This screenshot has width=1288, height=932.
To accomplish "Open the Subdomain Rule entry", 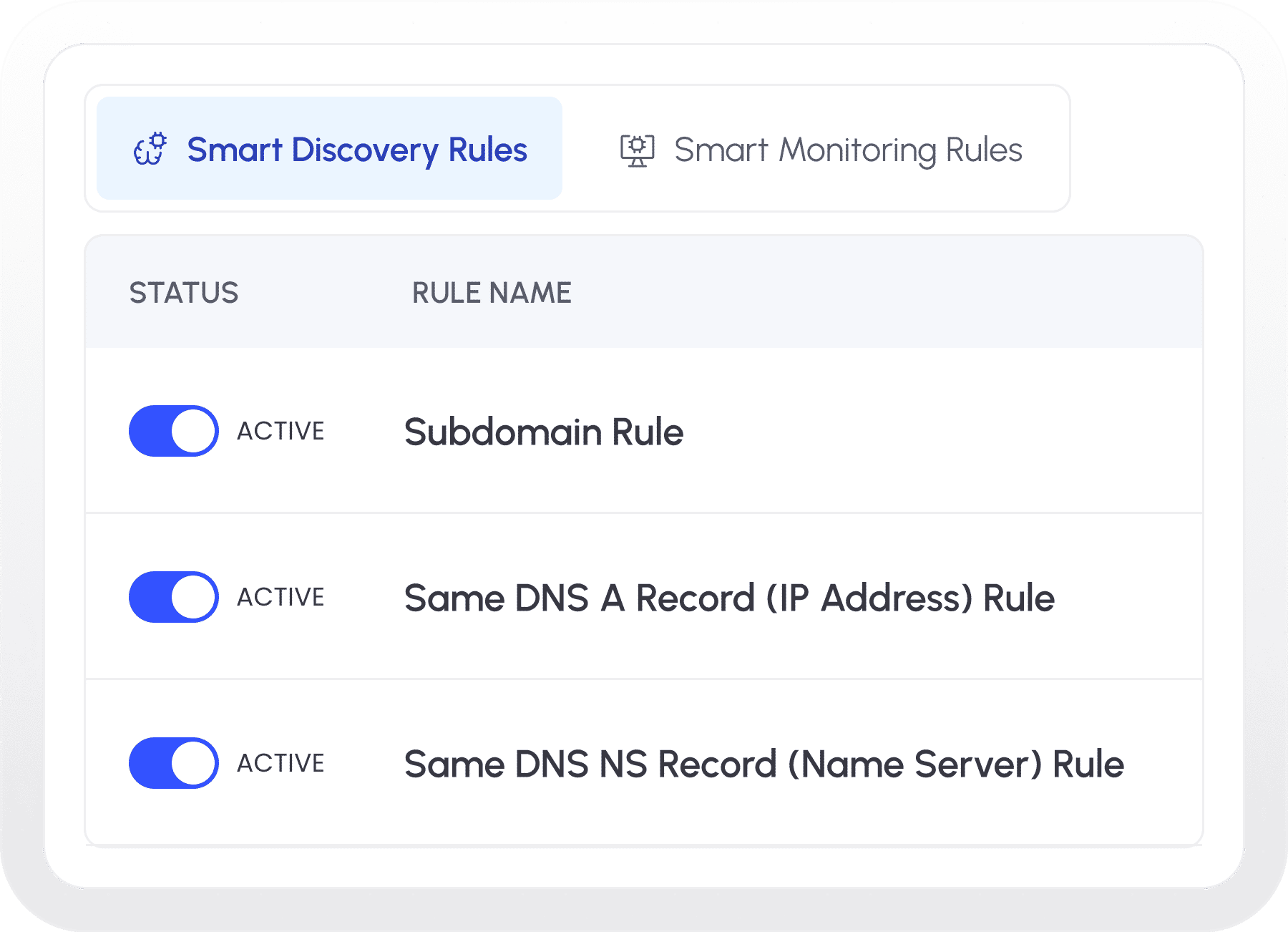I will coord(544,432).
